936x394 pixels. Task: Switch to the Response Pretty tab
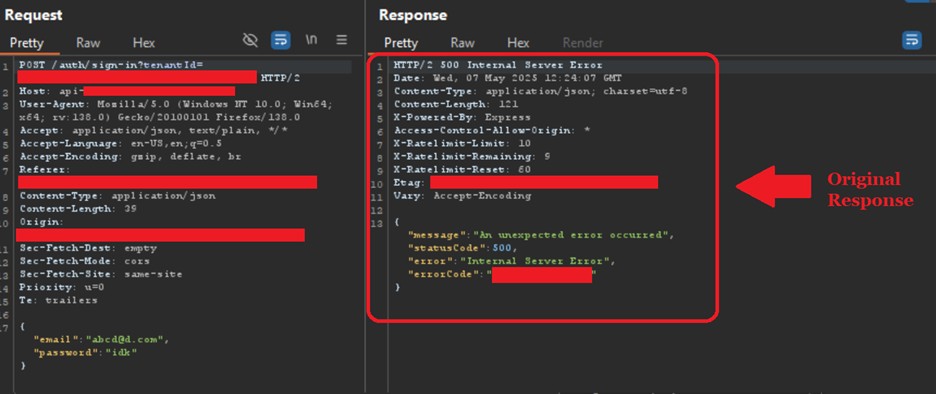click(x=401, y=43)
